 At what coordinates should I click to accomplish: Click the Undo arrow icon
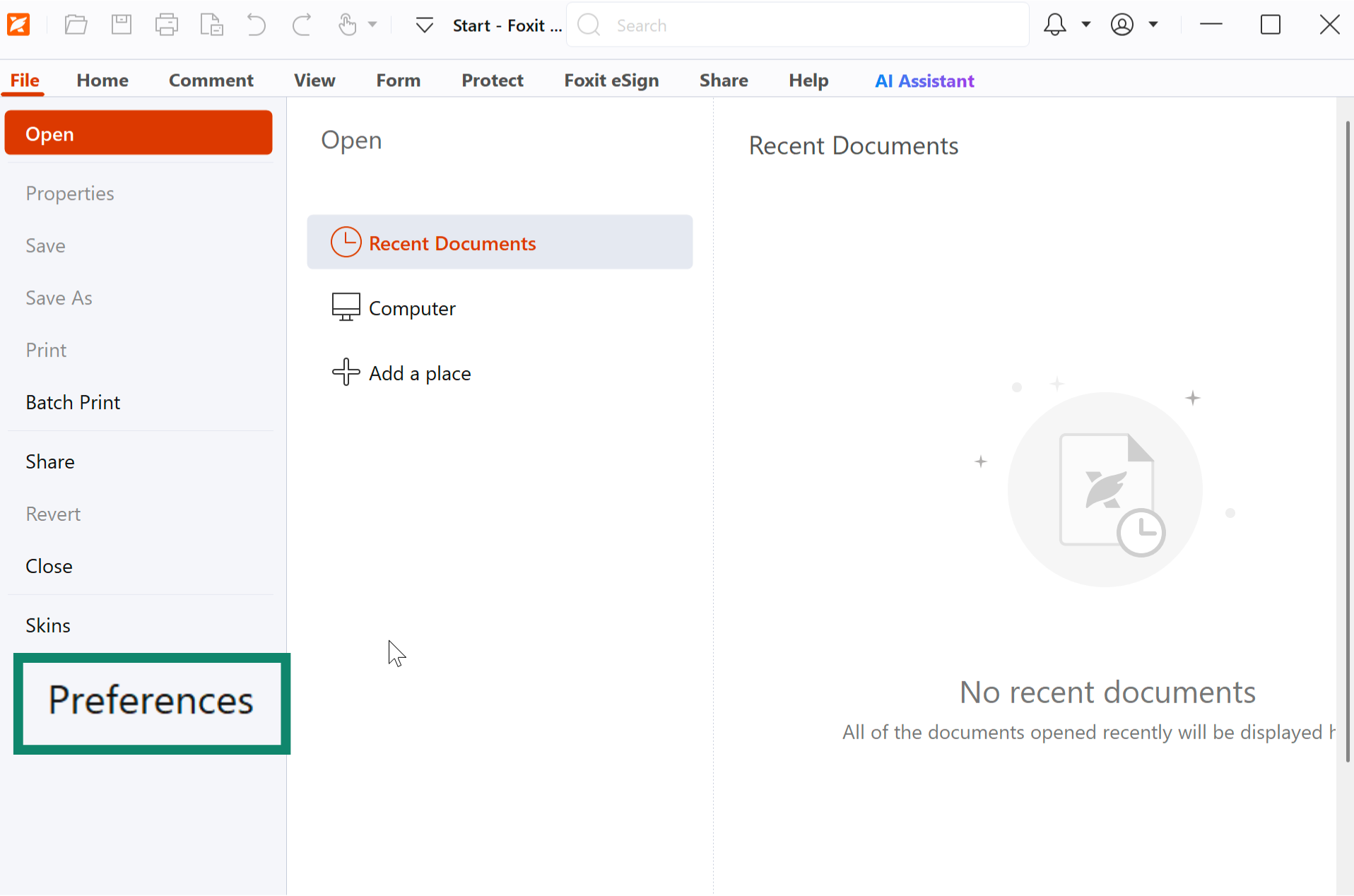pyautogui.click(x=256, y=25)
